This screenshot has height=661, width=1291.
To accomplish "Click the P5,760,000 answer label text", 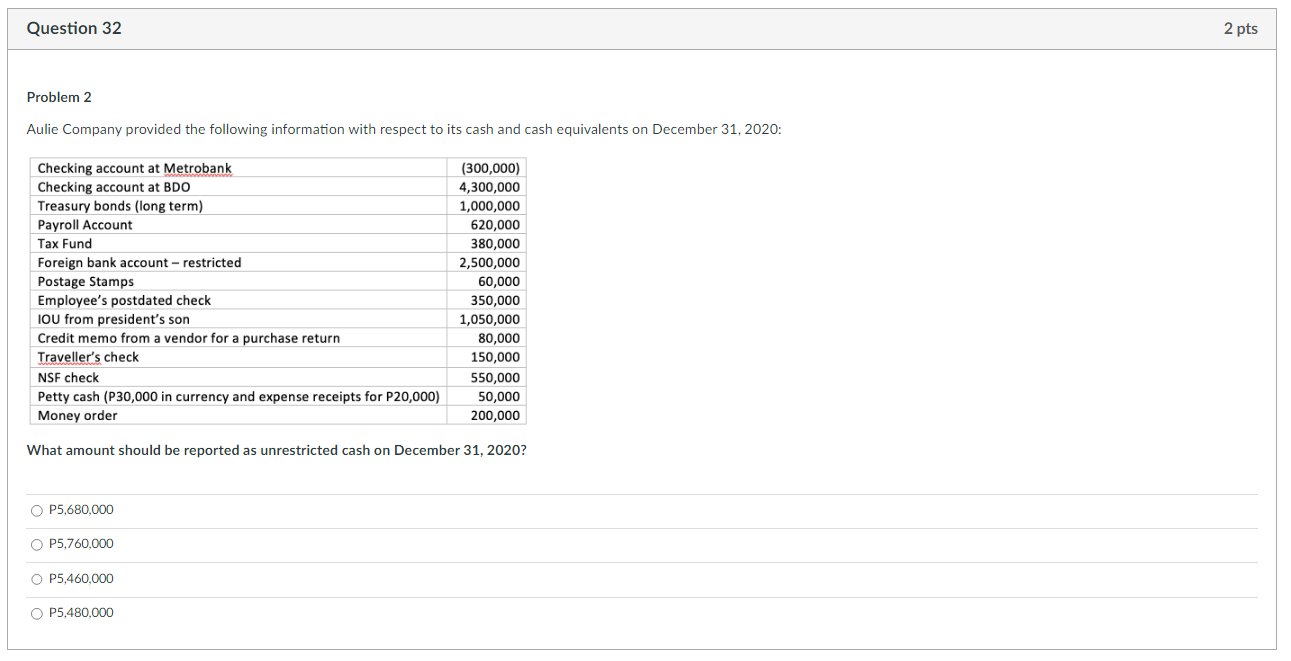I will (80, 543).
